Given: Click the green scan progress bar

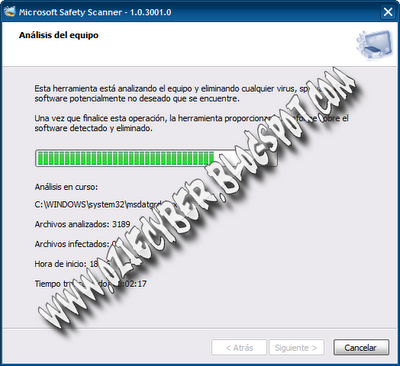Looking at the screenshot, I should click(x=156, y=158).
